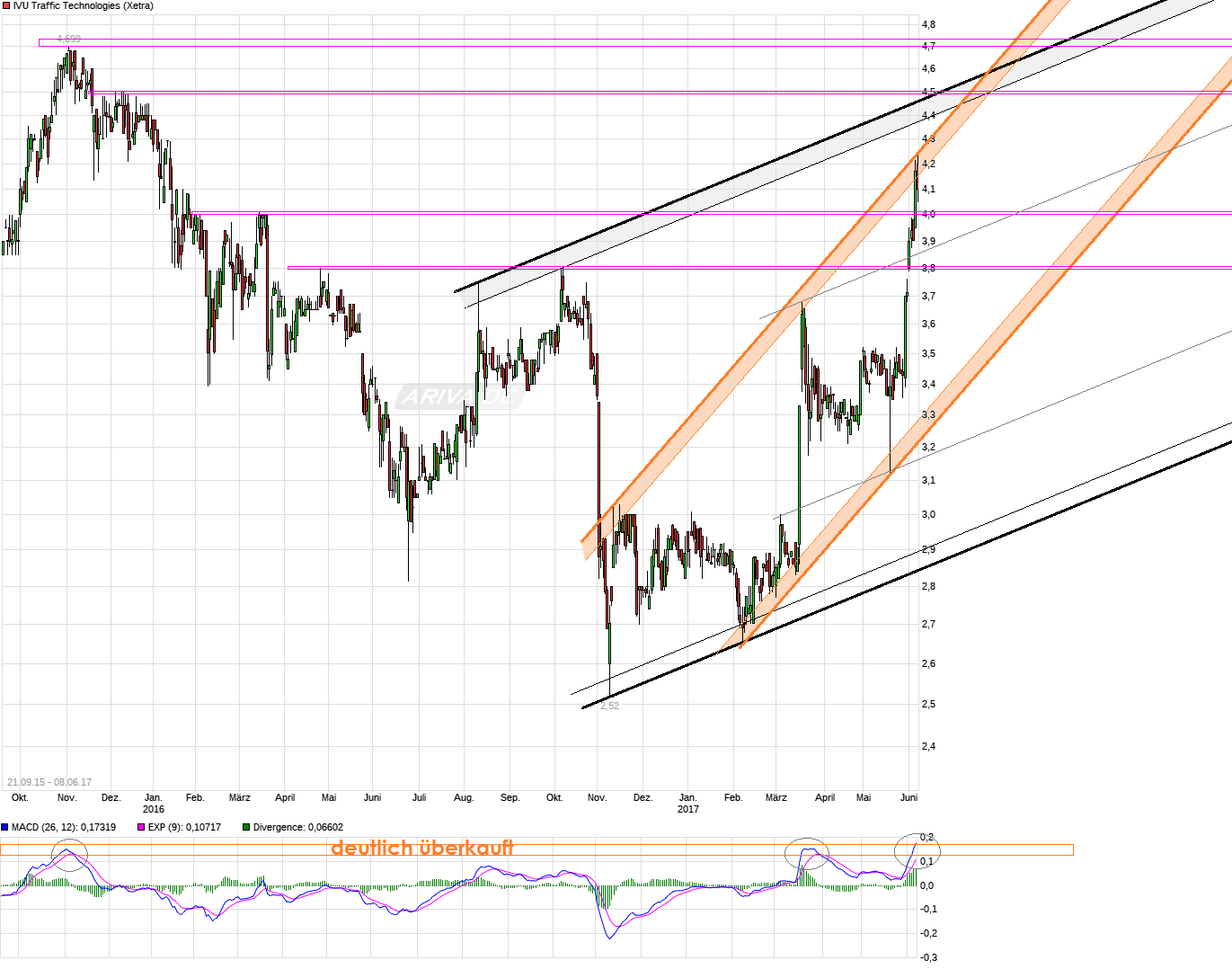
Task: Click the Aug. month label
Action: click(x=464, y=797)
